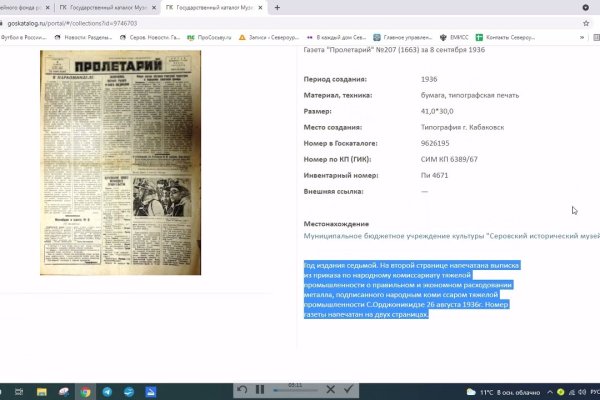The width and height of the screenshot is (600, 400).
Task: Click the highlighted description text paragraph
Action: 420,290
